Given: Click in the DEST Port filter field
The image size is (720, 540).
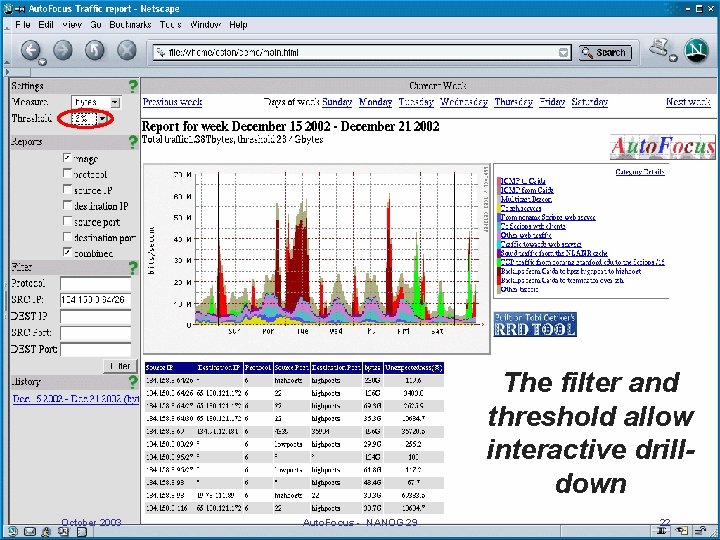Looking at the screenshot, I should coord(96,349).
